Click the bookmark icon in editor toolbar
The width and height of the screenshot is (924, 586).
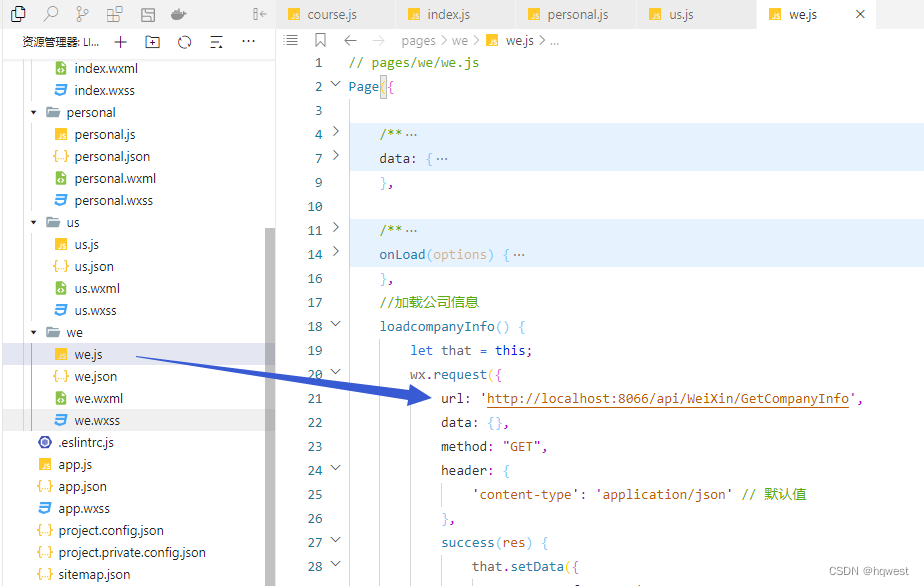point(320,40)
